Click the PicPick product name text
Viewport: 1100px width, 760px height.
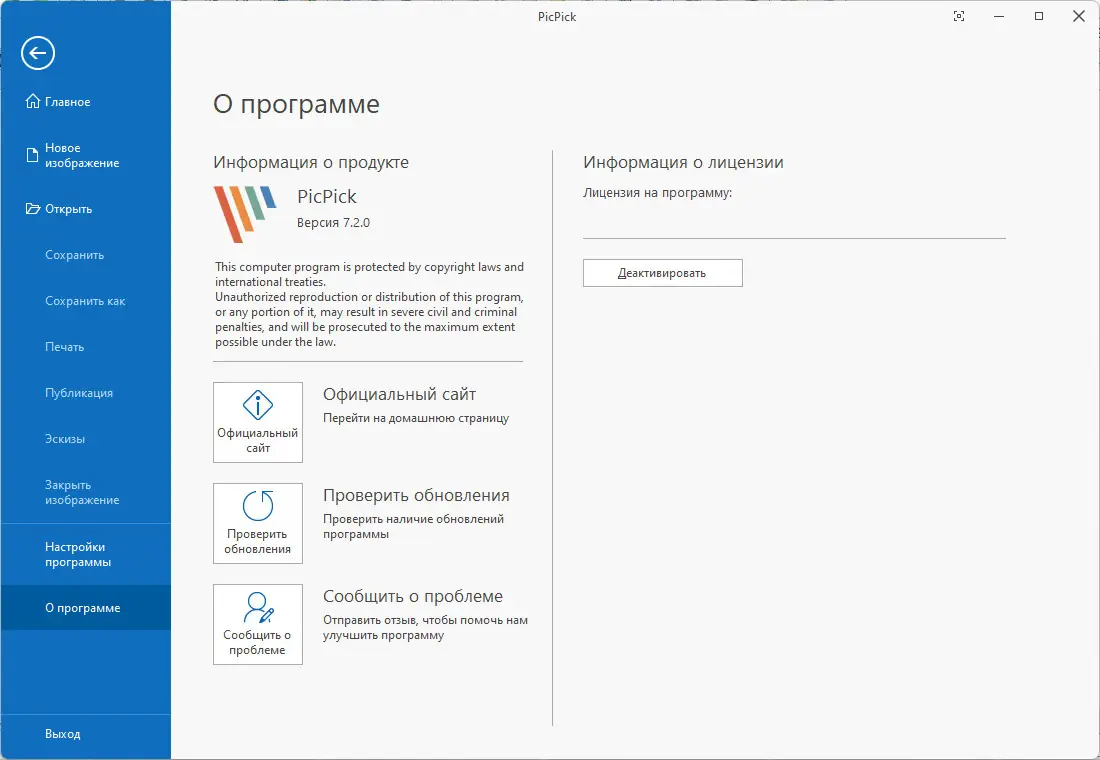click(327, 196)
